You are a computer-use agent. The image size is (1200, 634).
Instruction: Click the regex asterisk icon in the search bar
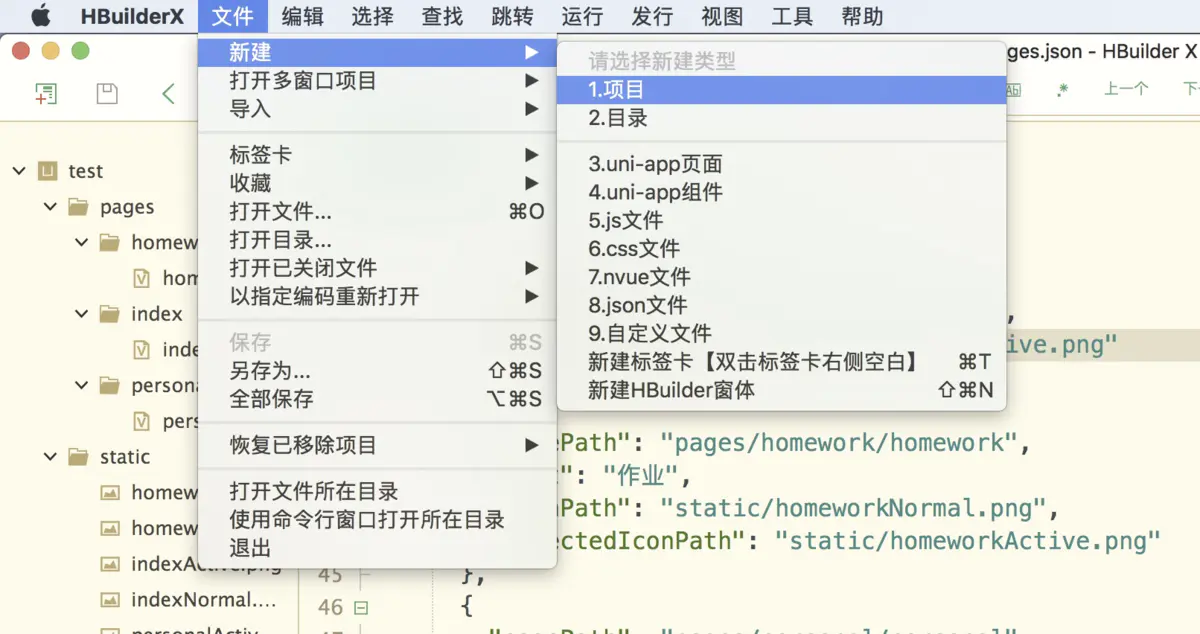pos(1062,89)
